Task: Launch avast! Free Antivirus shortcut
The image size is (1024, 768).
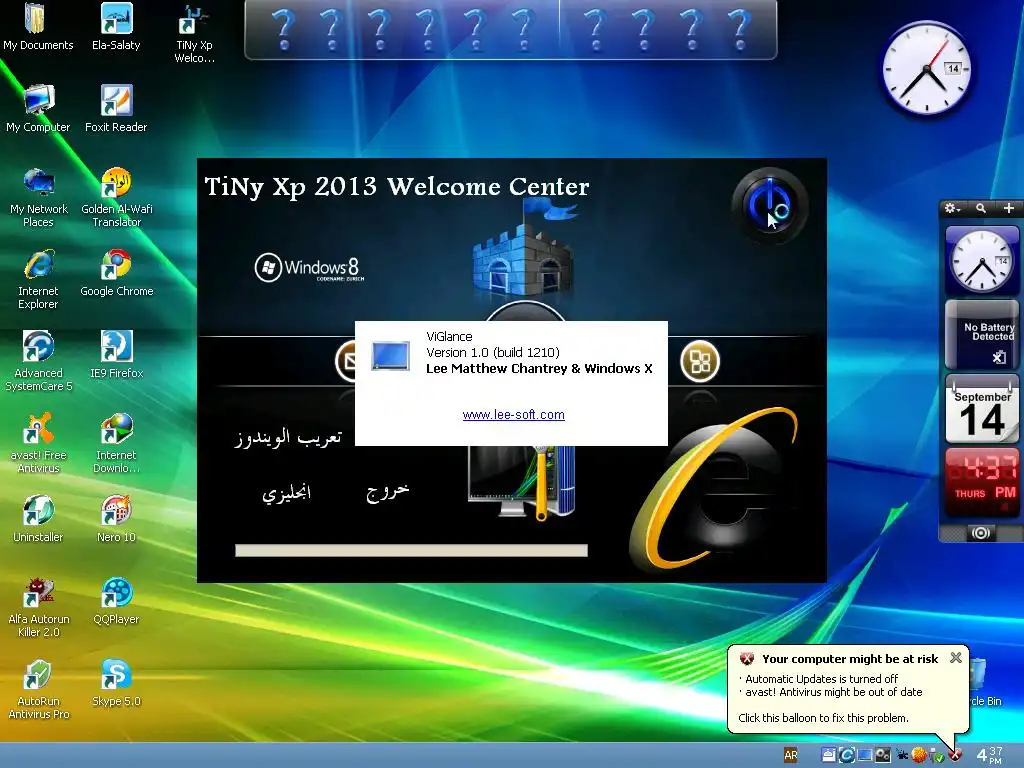Action: [x=39, y=443]
